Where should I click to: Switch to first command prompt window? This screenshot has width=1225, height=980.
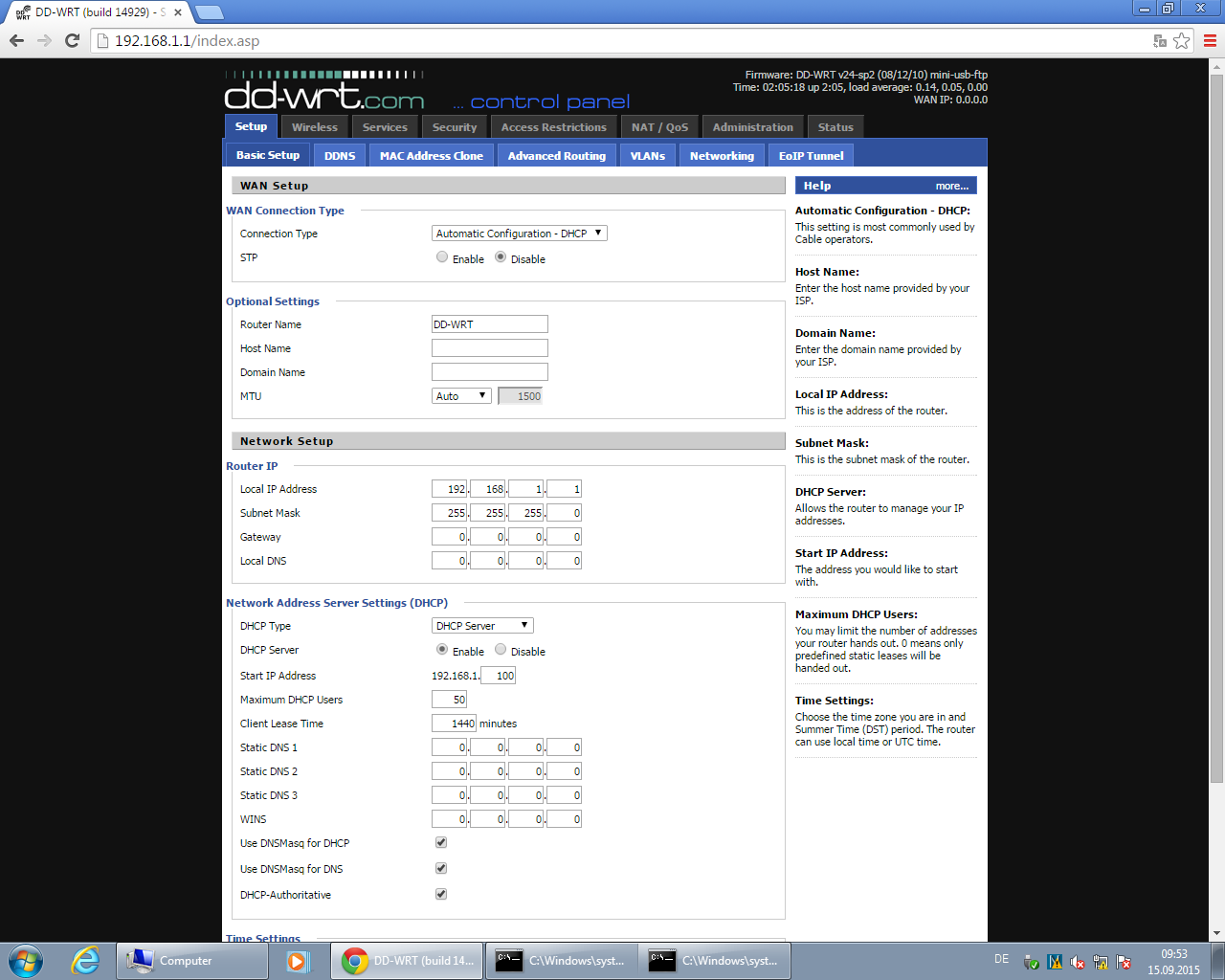coord(561,961)
